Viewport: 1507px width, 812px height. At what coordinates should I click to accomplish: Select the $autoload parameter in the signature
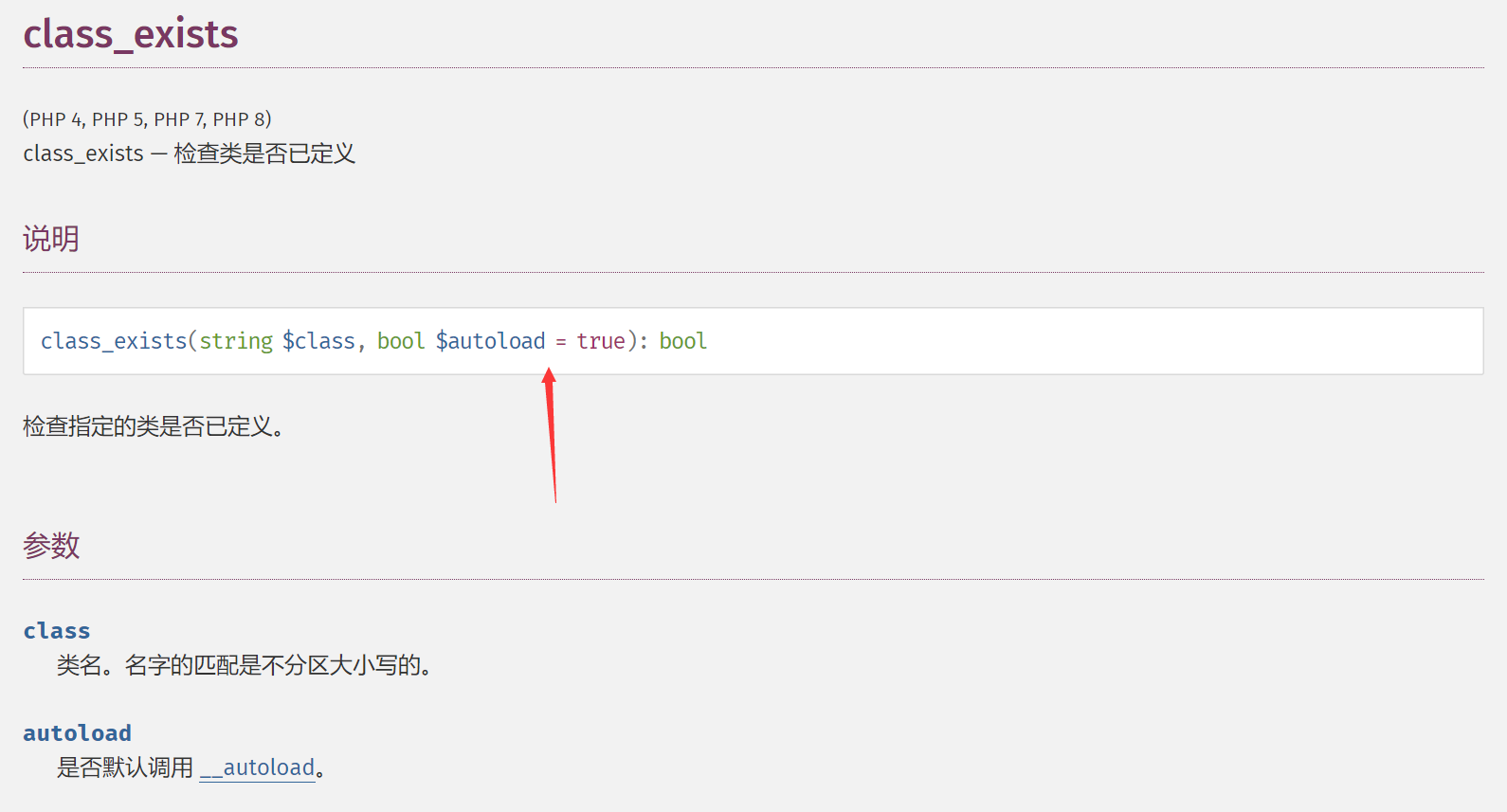[490, 341]
